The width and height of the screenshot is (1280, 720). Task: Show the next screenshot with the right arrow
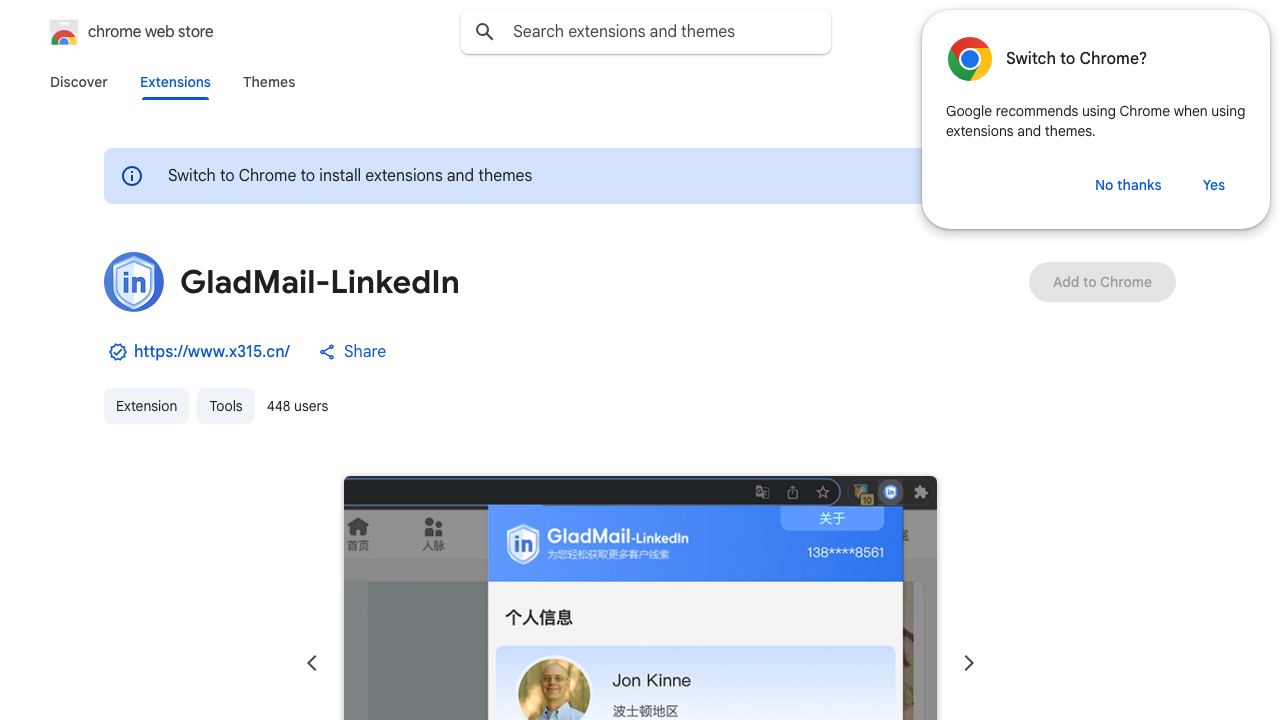coord(968,663)
